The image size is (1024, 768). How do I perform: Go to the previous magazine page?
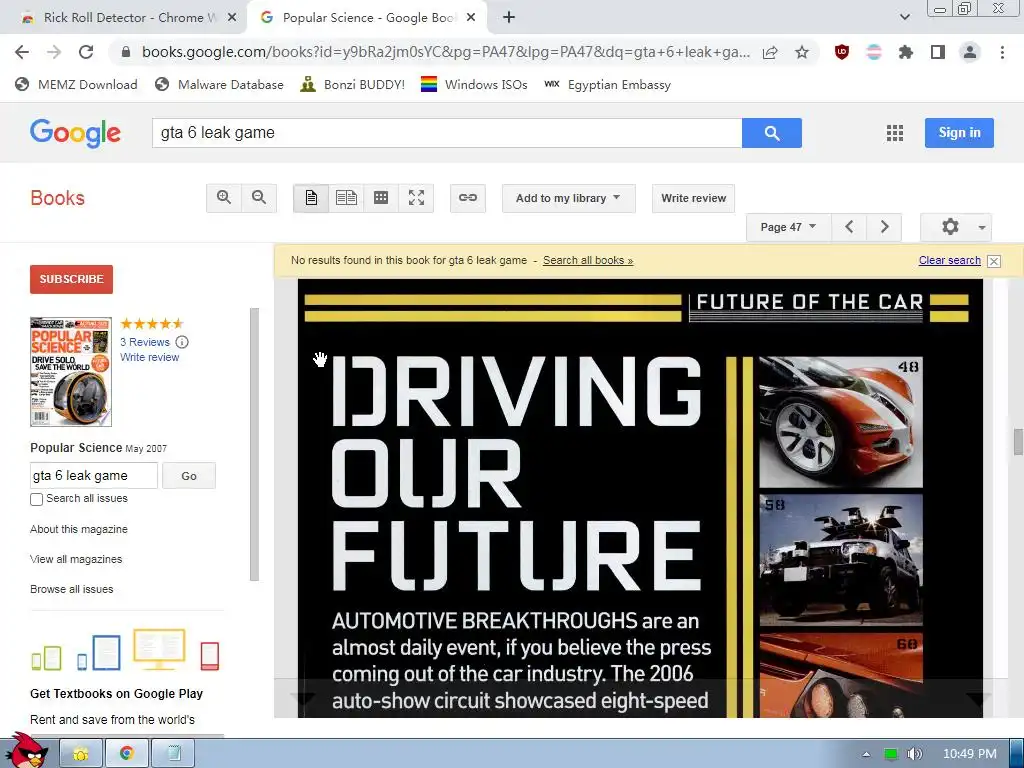849,227
